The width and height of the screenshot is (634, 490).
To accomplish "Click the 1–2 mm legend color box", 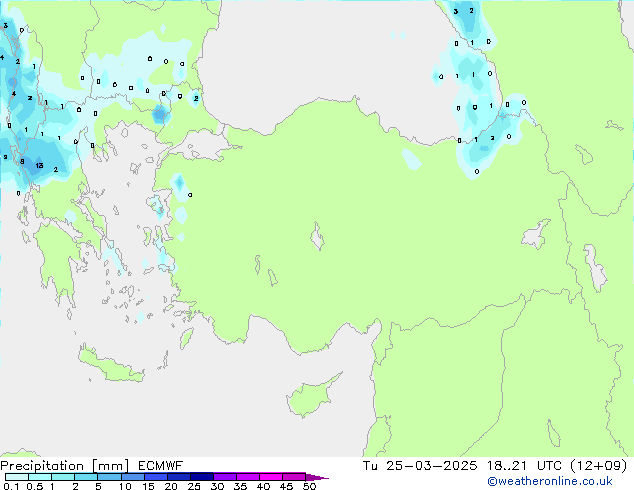I will click(x=63, y=477).
